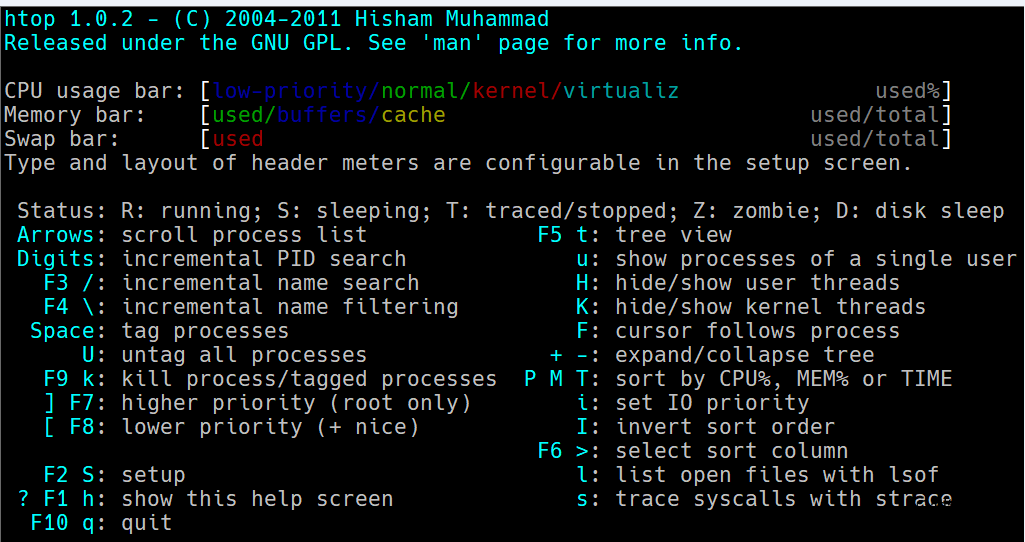This screenshot has width=1025, height=542.
Task: Click 'hide/show user threads' description
Action: tap(758, 282)
